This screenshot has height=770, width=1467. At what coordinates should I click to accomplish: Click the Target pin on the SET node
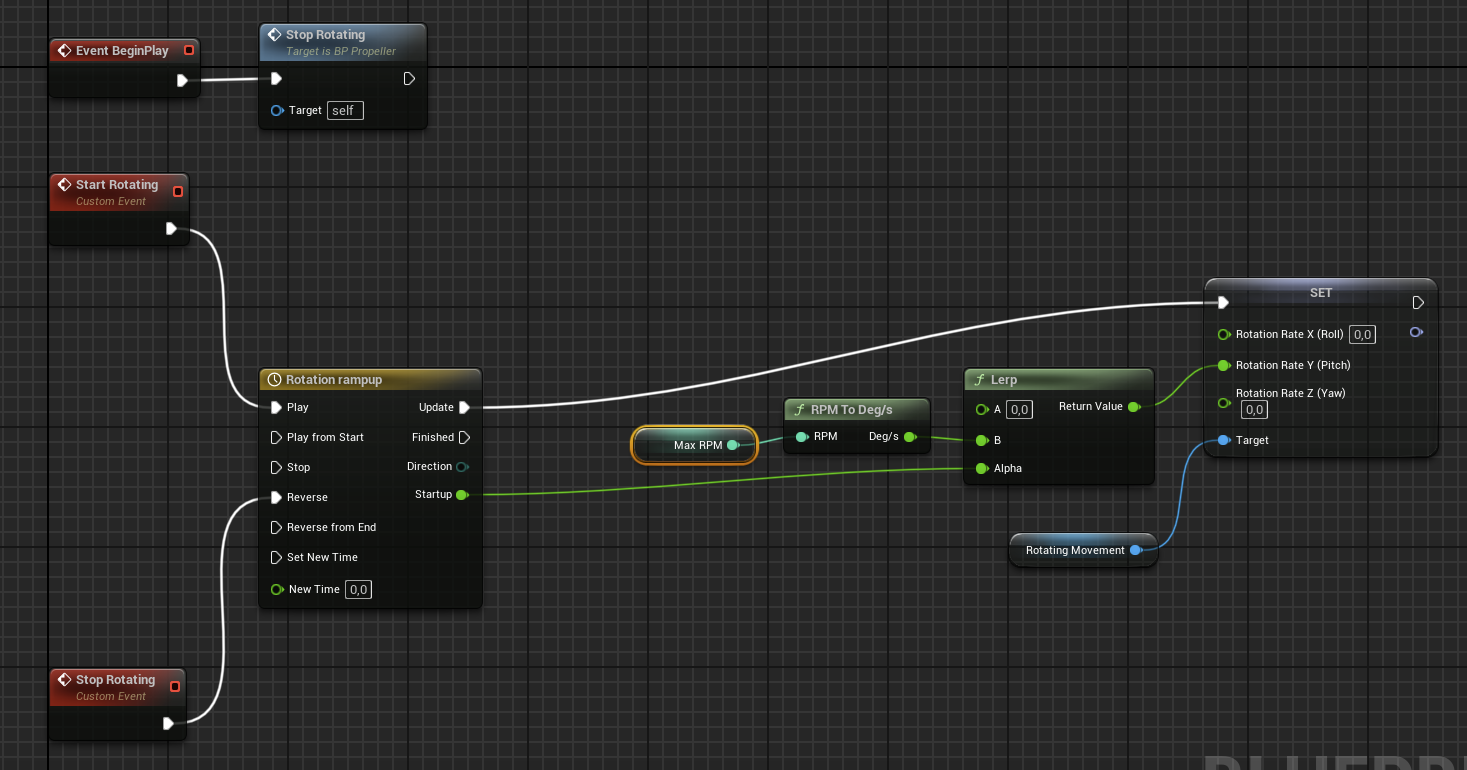[x=1224, y=440]
